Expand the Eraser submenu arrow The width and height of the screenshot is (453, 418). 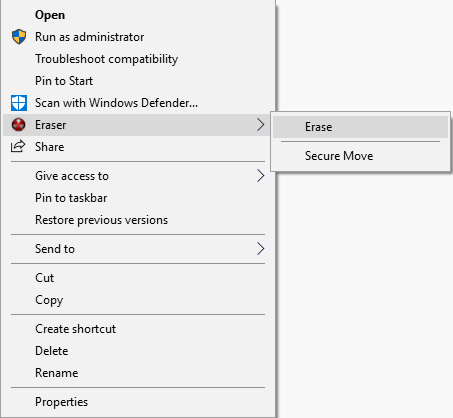tap(261, 125)
